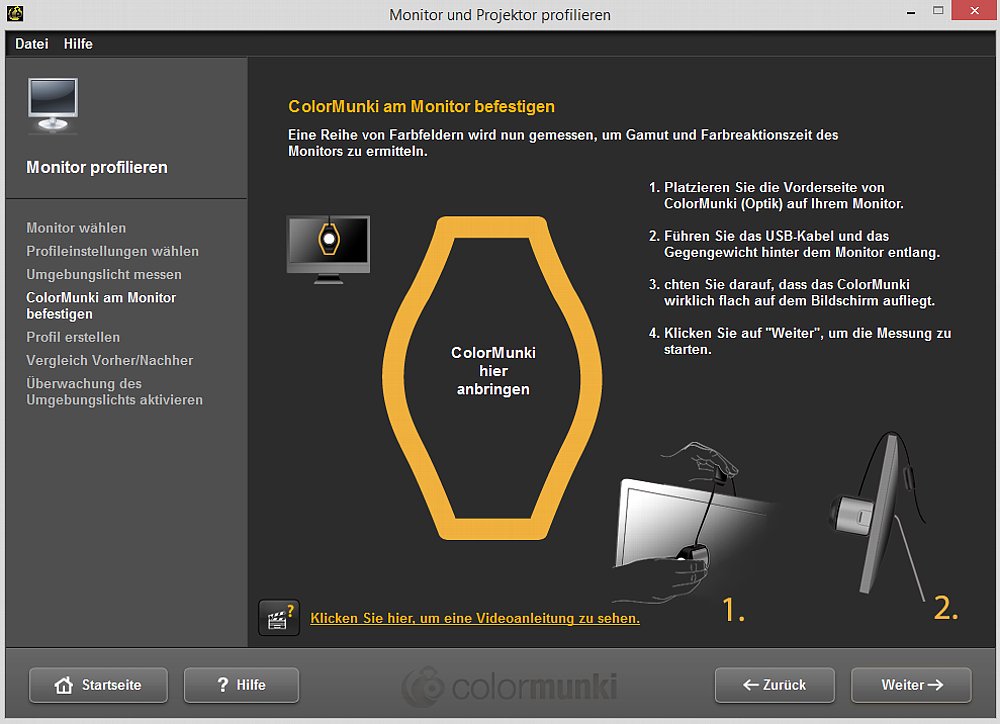Click instruction about 'wirklich flach auf dem Bildschirm'

pos(791,293)
